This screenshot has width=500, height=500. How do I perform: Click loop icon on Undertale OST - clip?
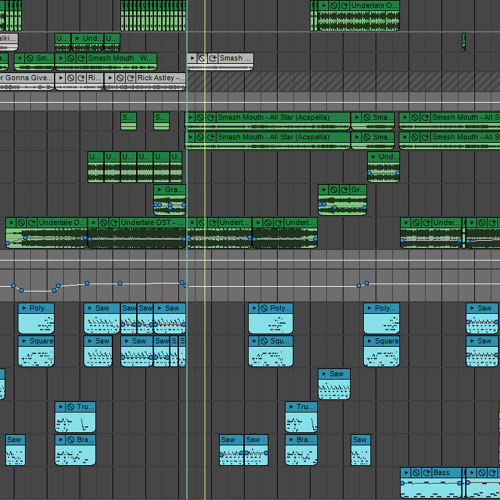(114, 223)
